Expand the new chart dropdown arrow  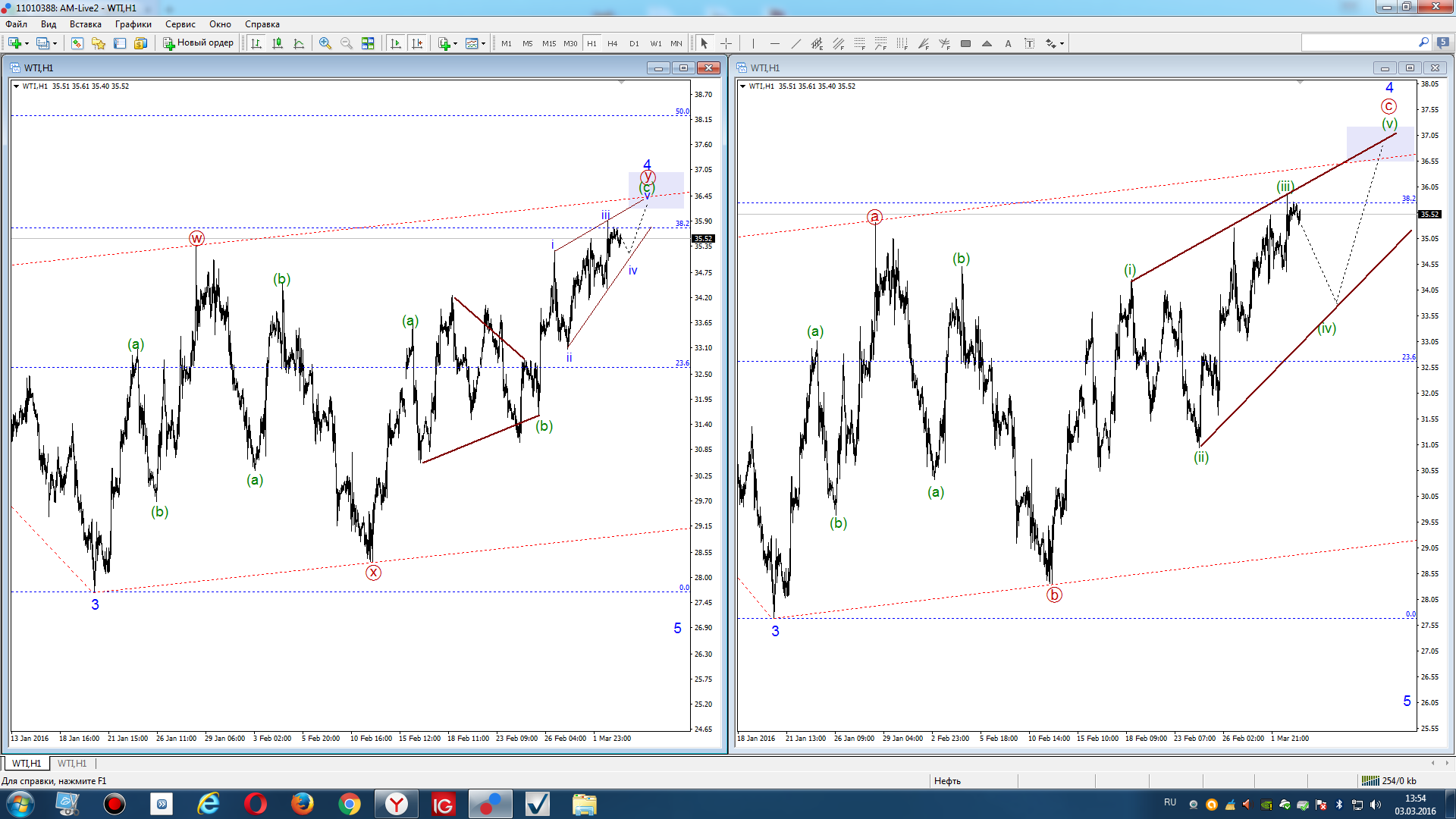27,43
